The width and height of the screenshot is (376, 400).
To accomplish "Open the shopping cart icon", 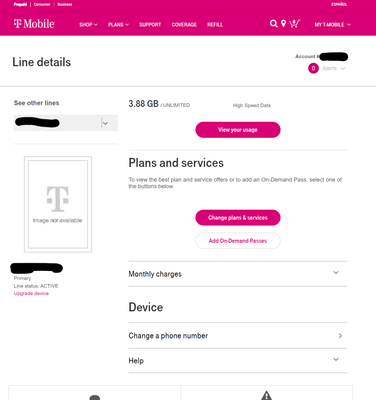I will 294,24.
